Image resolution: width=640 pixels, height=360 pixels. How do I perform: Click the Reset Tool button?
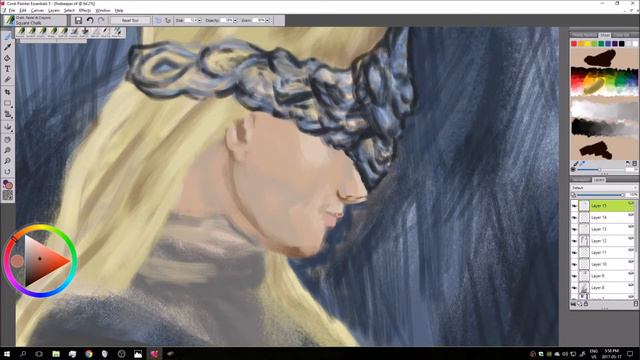130,20
